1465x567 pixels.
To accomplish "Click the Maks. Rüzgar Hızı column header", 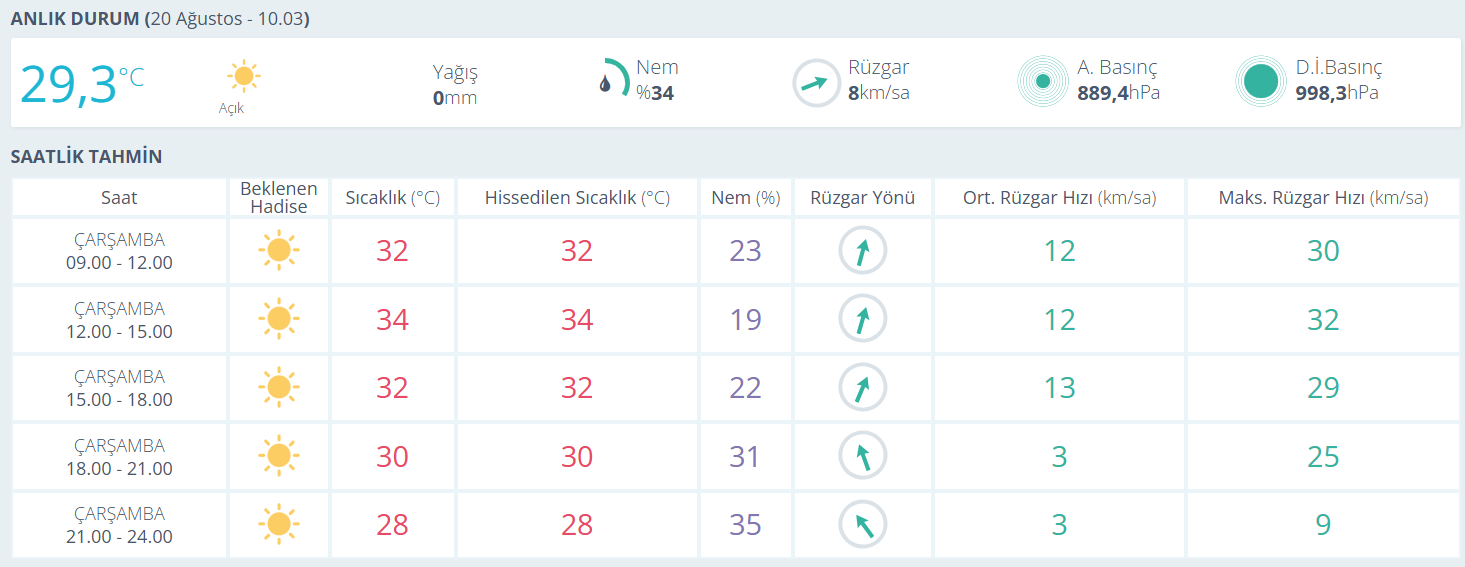I will [x=1323, y=198].
